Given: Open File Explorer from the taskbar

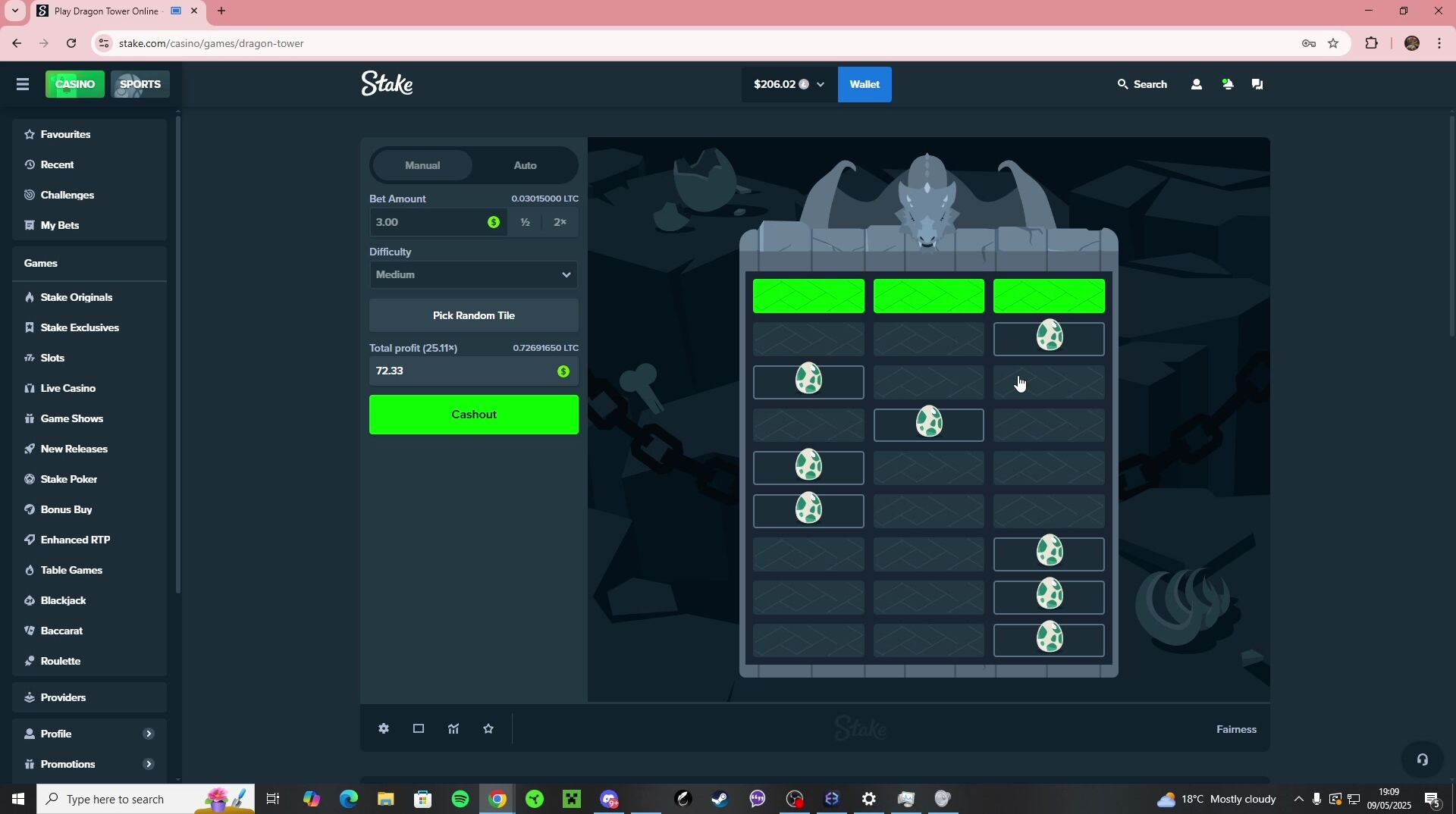Looking at the screenshot, I should pyautogui.click(x=385, y=799).
